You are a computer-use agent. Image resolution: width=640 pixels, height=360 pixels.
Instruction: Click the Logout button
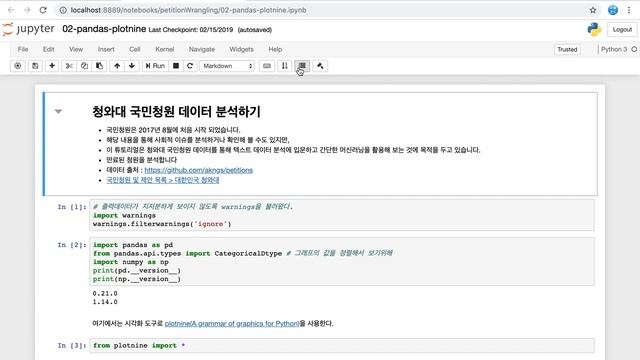622,29
